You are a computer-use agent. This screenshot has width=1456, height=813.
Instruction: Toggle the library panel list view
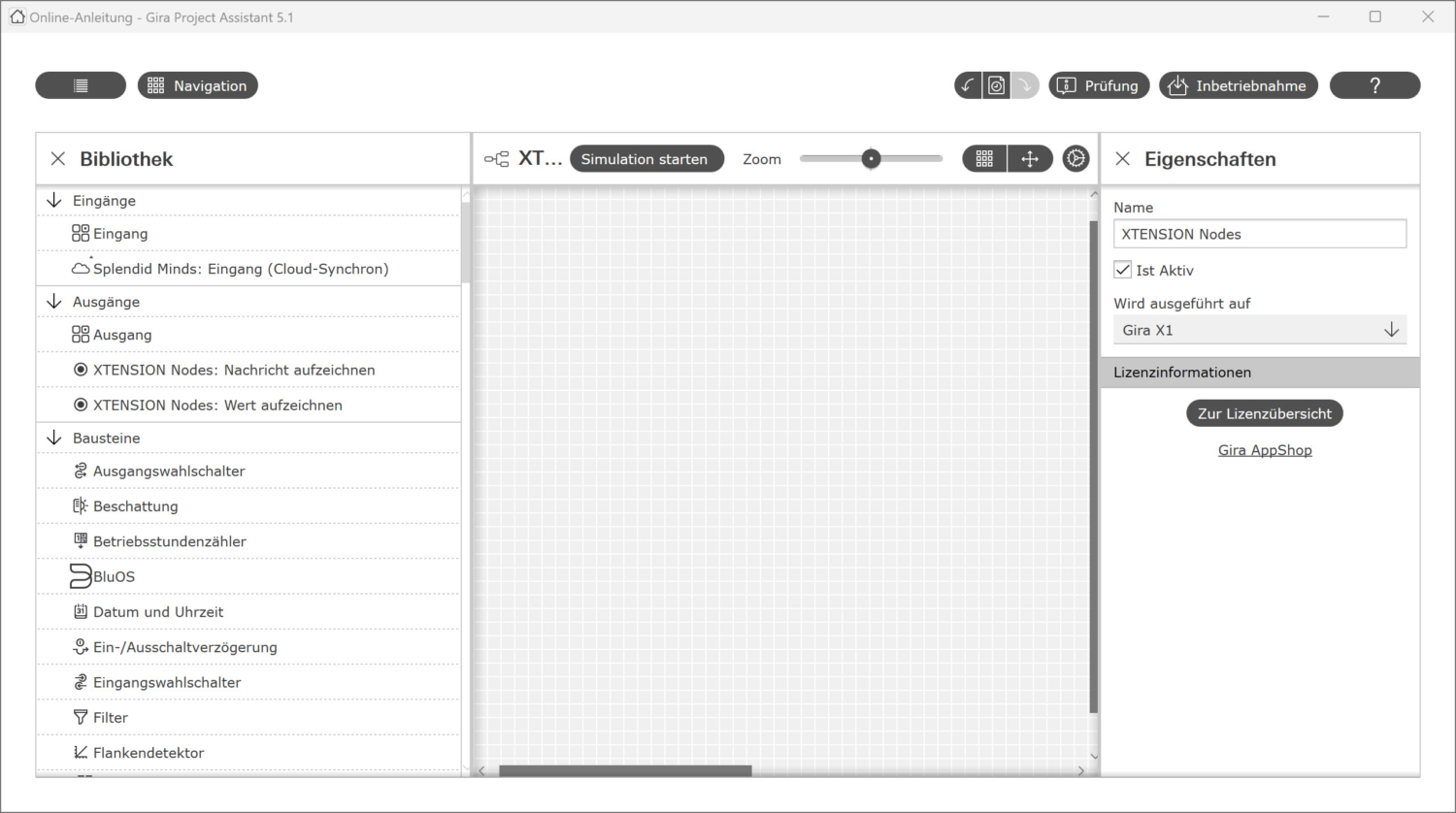(81, 84)
